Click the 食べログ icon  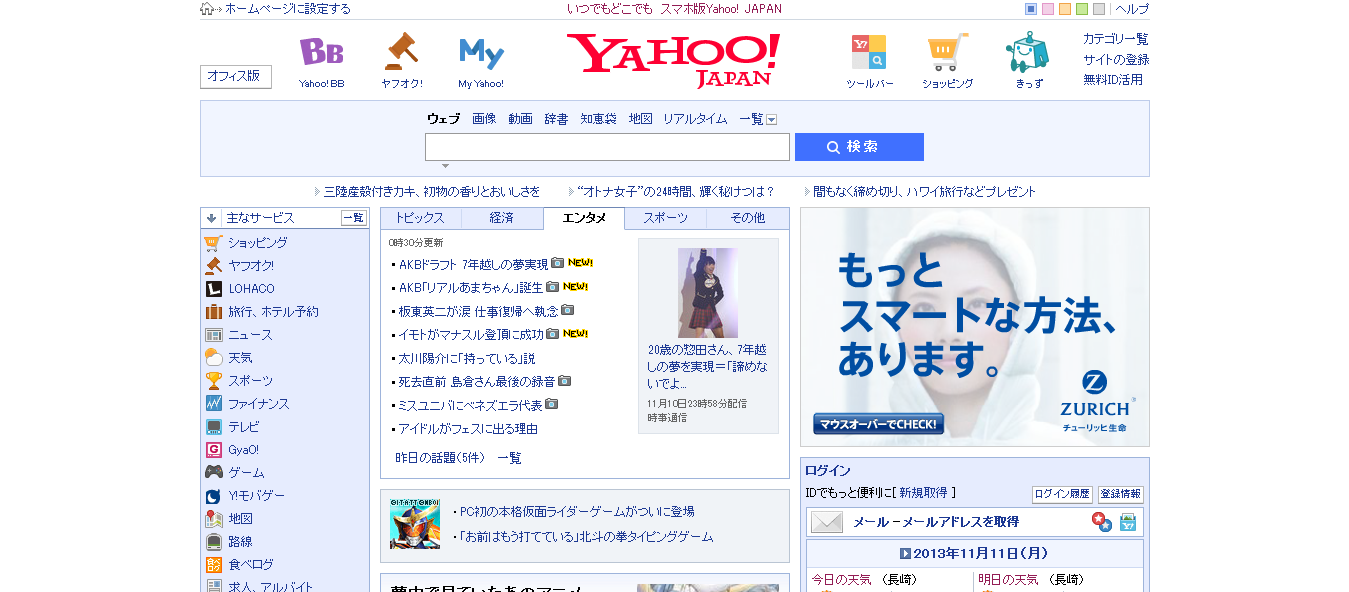click(213, 565)
